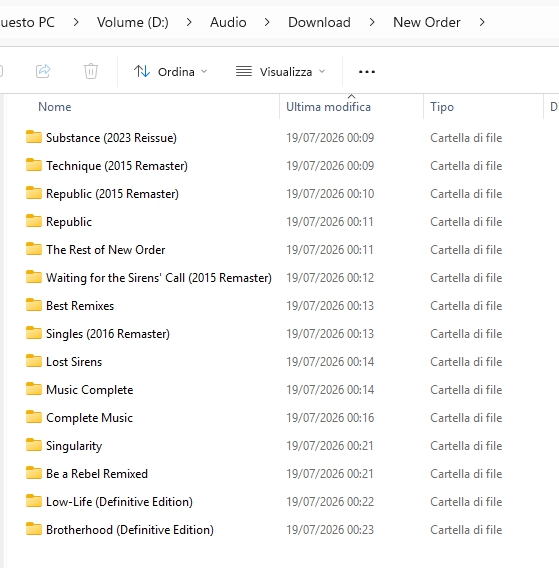559x568 pixels.
Task: Click date 19/07/2026 00:22 of Low-Life
Action: click(x=330, y=502)
